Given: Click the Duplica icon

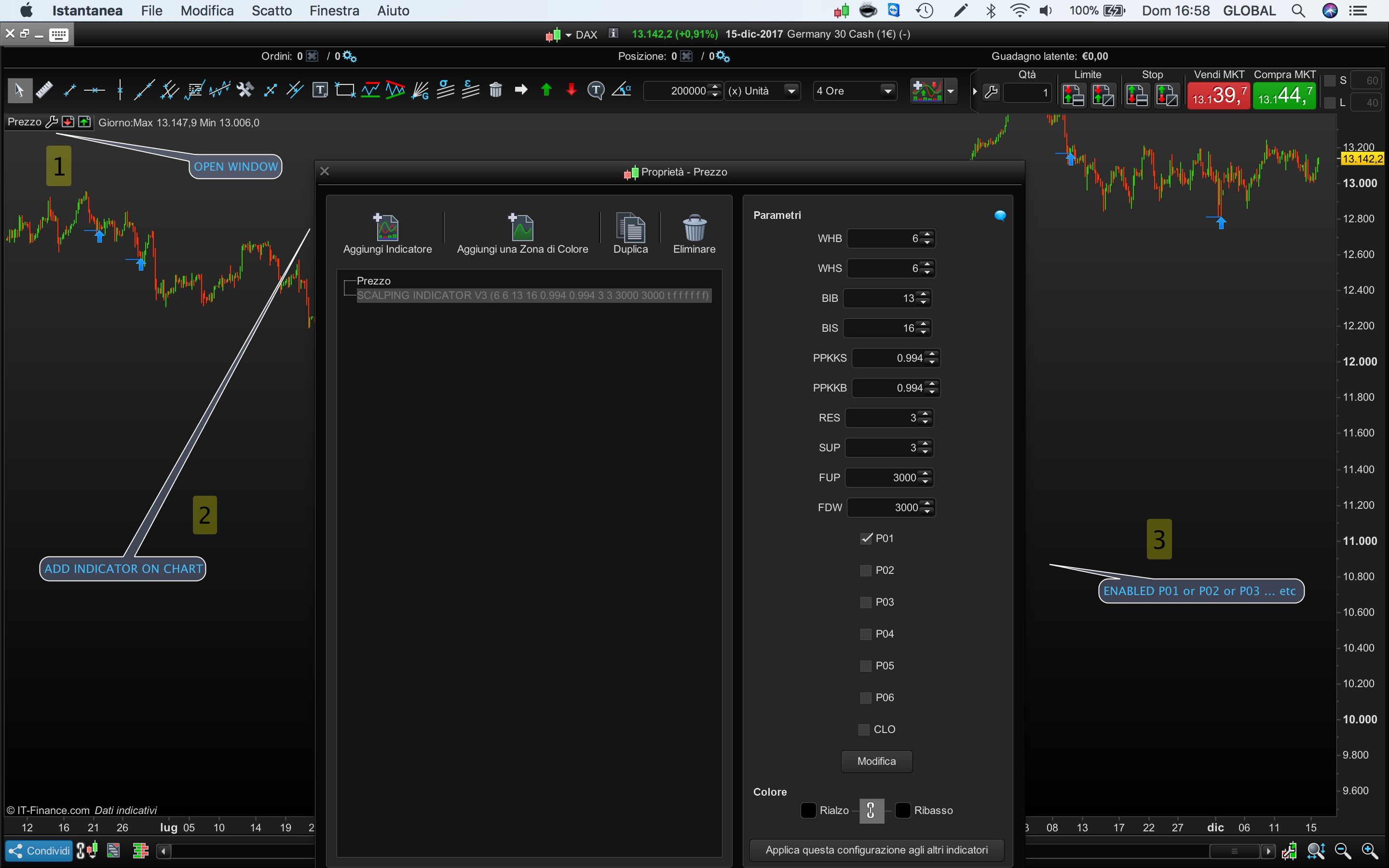Looking at the screenshot, I should click(630, 228).
